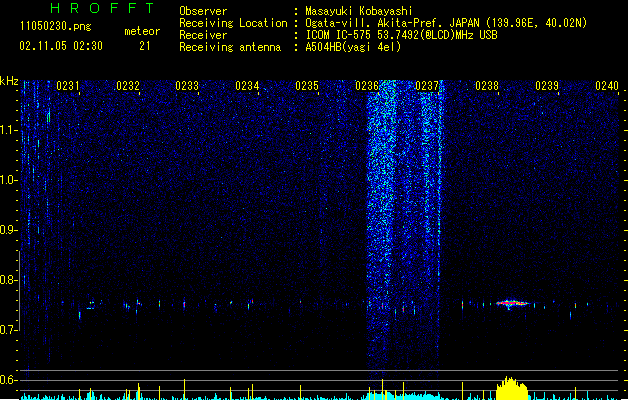
Task: Click the kHz axis unit label
Action: point(9,81)
